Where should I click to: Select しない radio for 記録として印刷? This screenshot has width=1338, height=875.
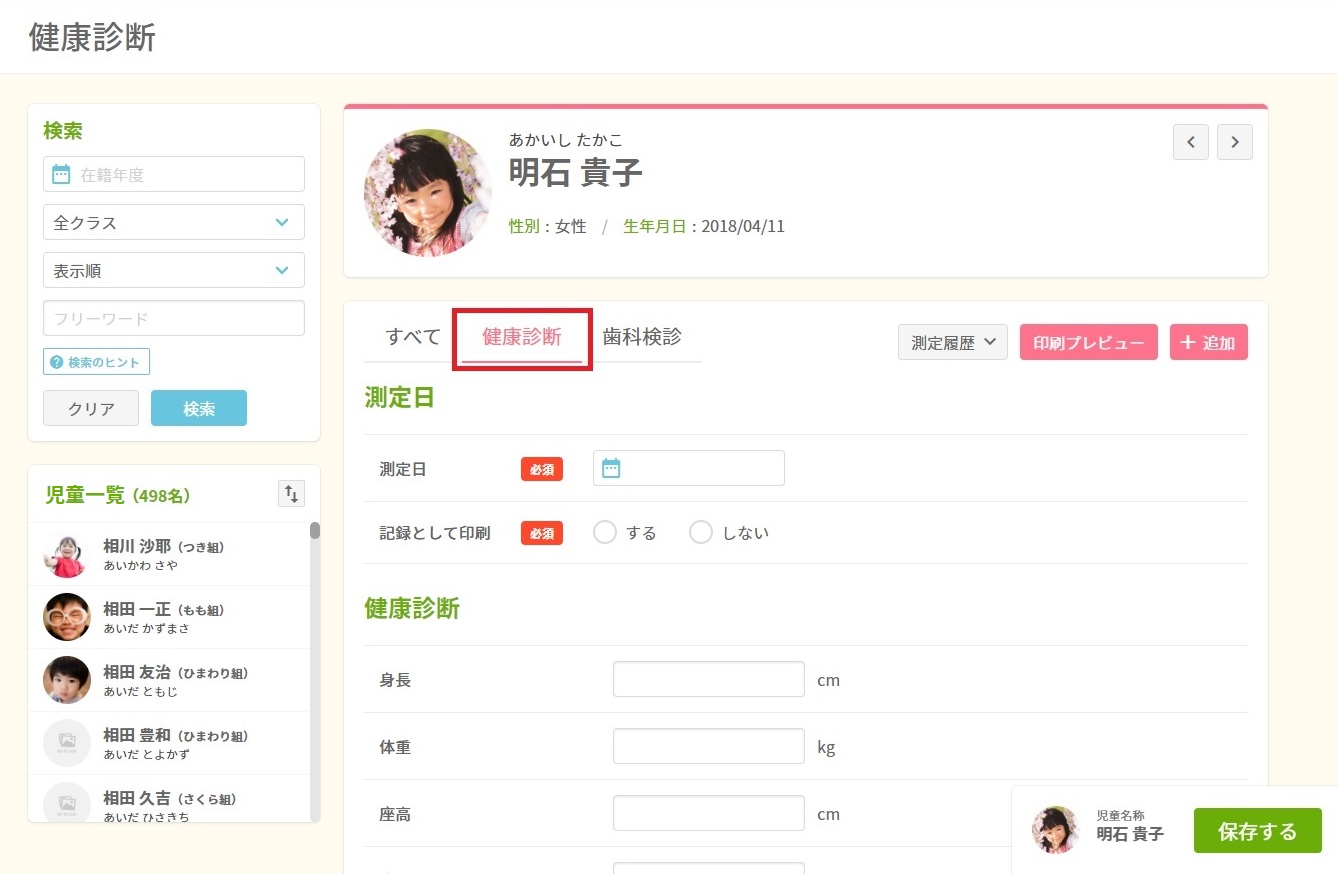(x=701, y=532)
